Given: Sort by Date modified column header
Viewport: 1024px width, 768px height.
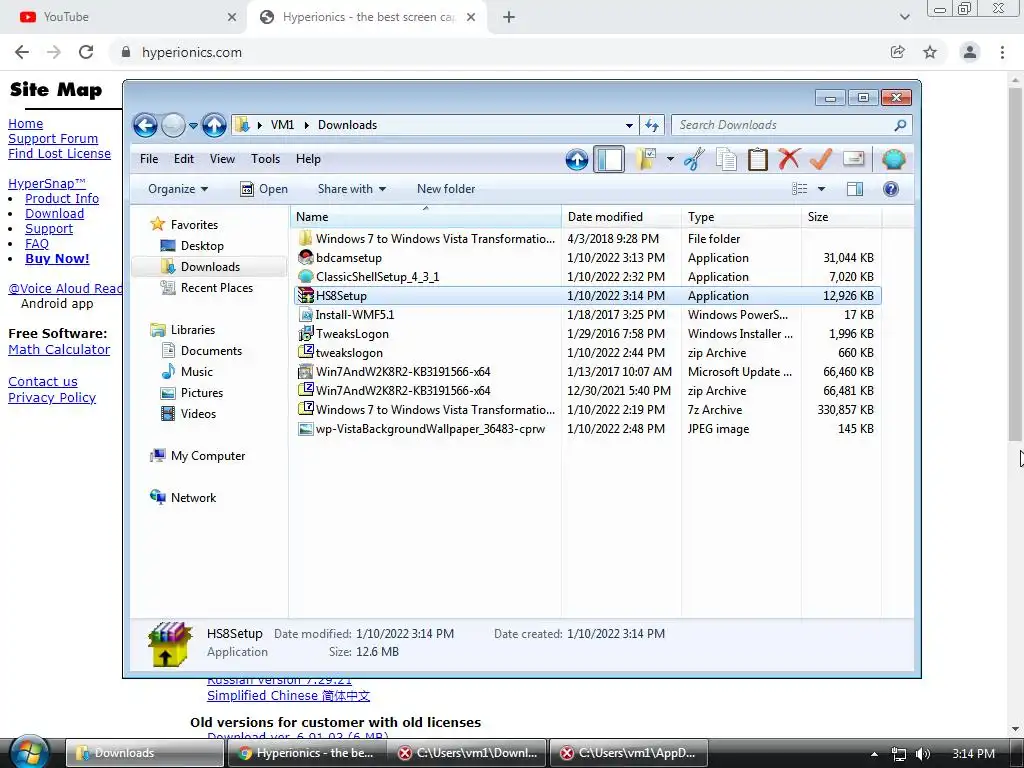Looking at the screenshot, I should pos(621,217).
